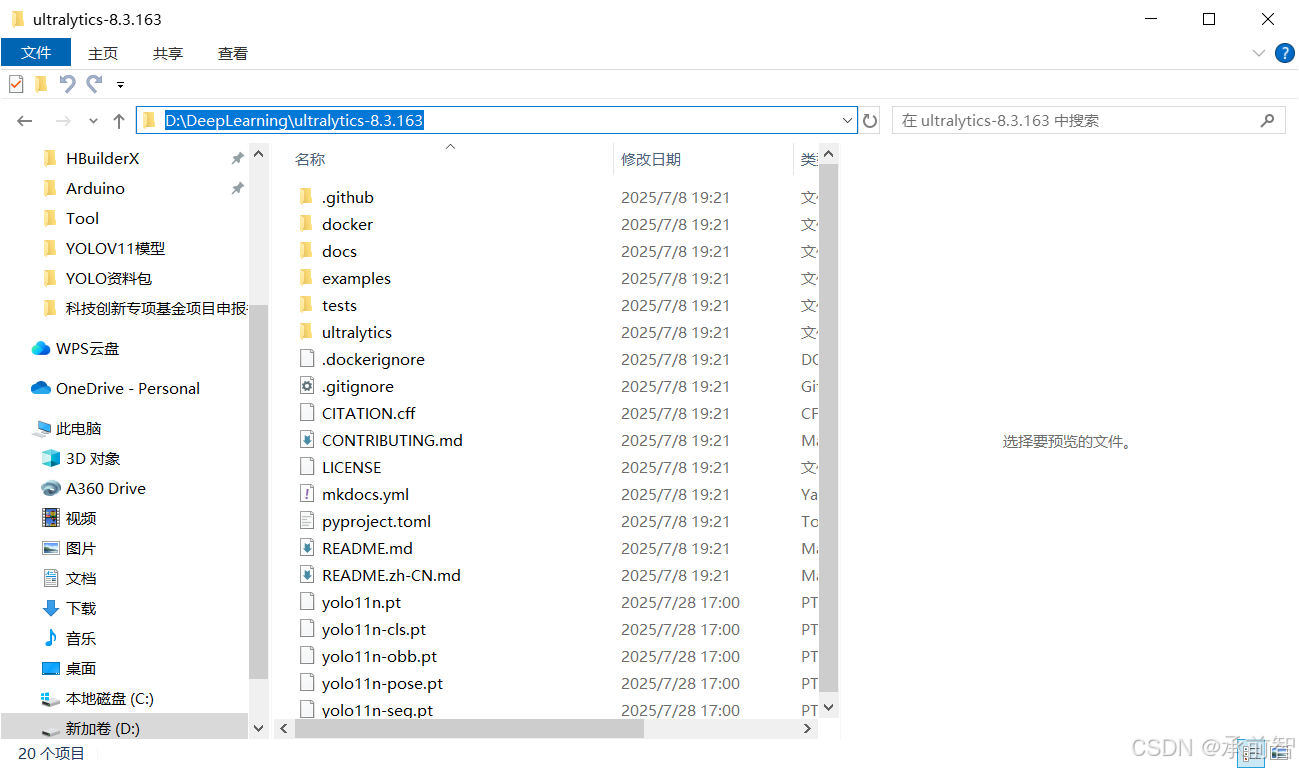The image size is (1299, 769).
Task: Switch to the 查看 ribbon tab
Action: pos(233,53)
